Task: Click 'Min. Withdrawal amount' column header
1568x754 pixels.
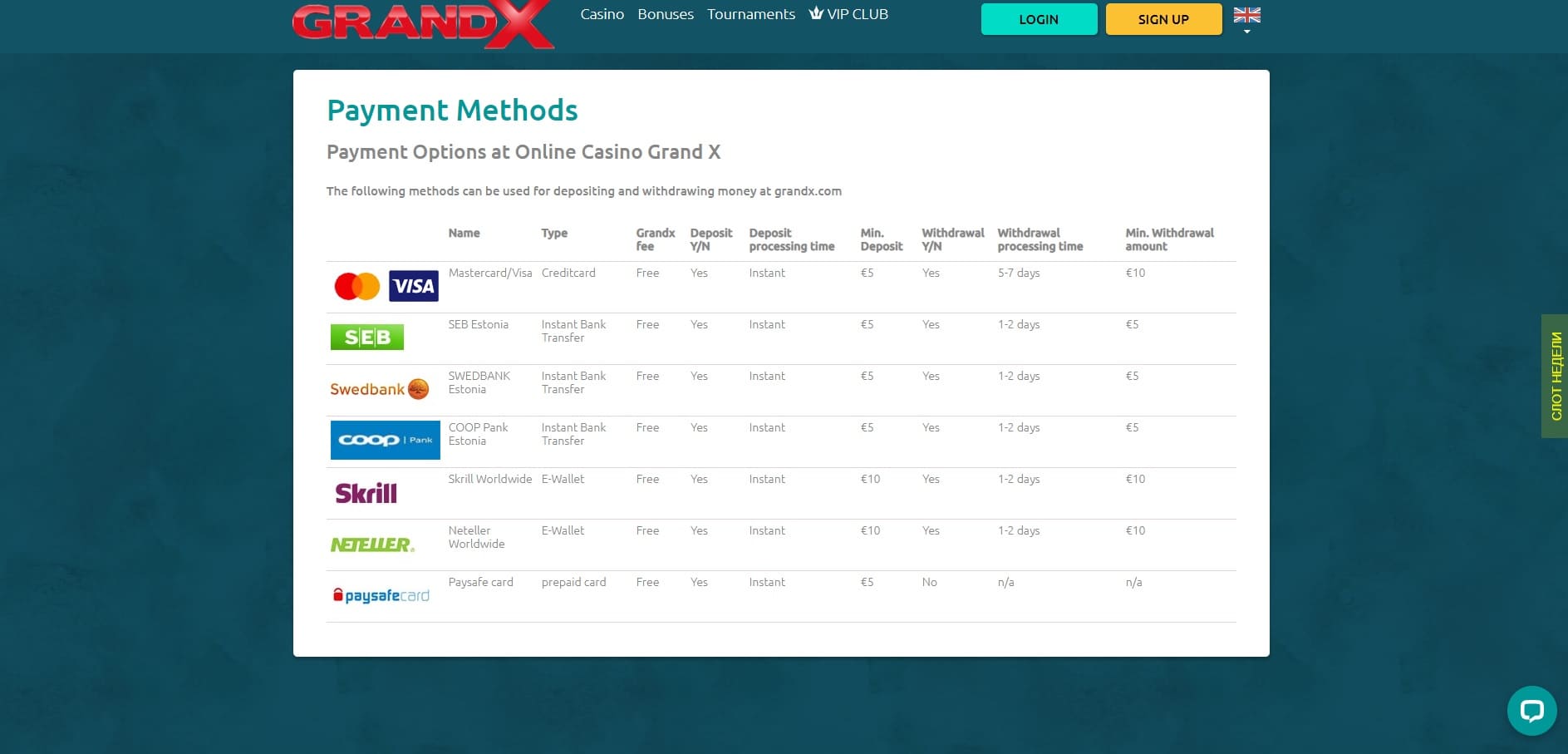Action: click(x=1170, y=239)
